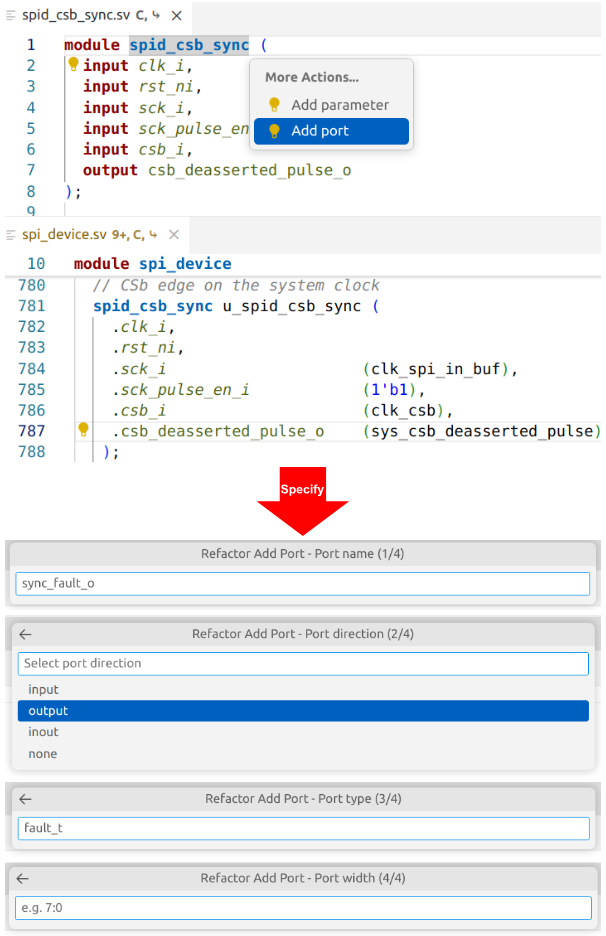606x936 pixels.
Task: Click the port type field with fault_t
Action: pos(302,828)
